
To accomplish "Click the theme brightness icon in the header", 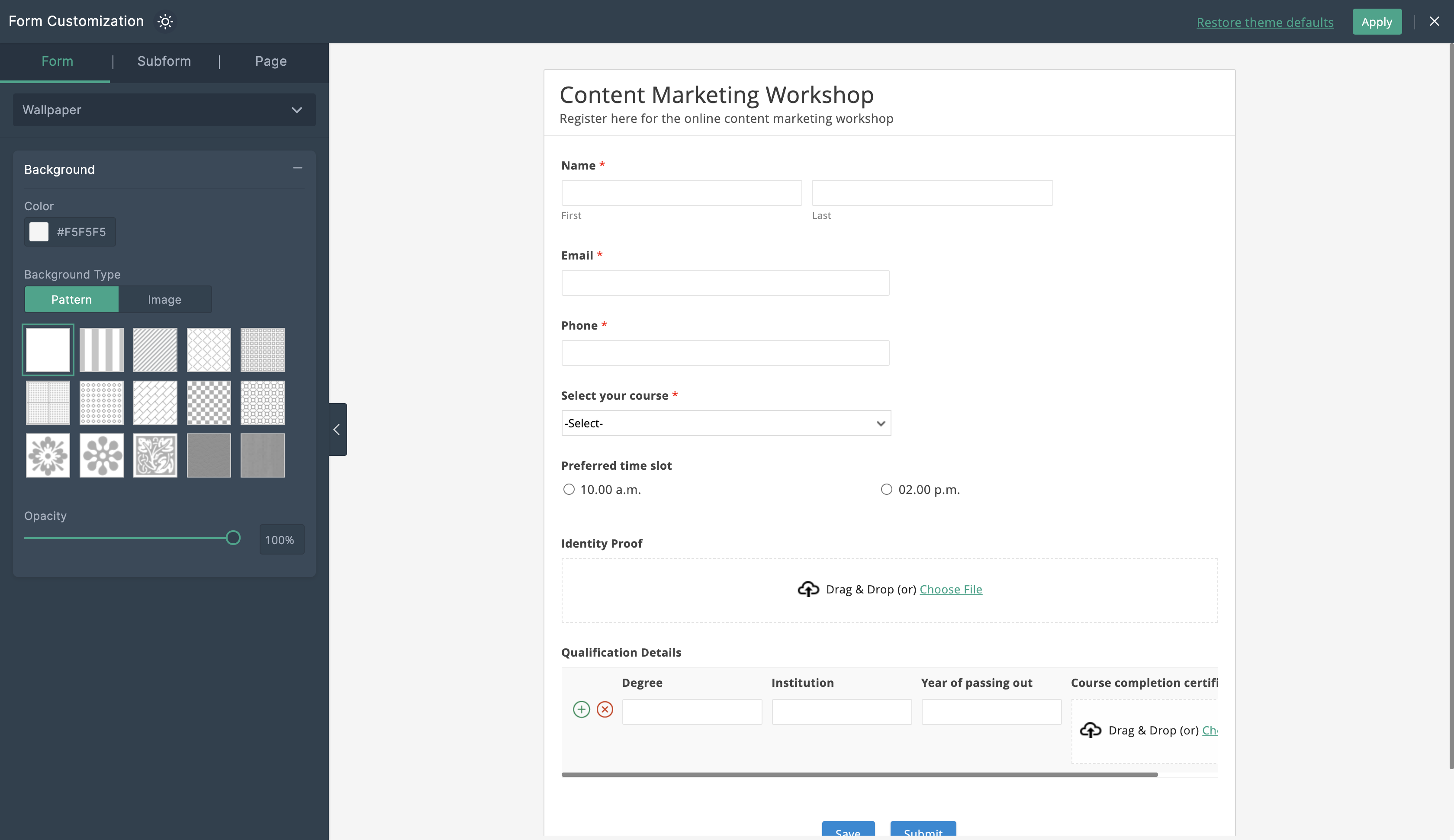I will [165, 21].
